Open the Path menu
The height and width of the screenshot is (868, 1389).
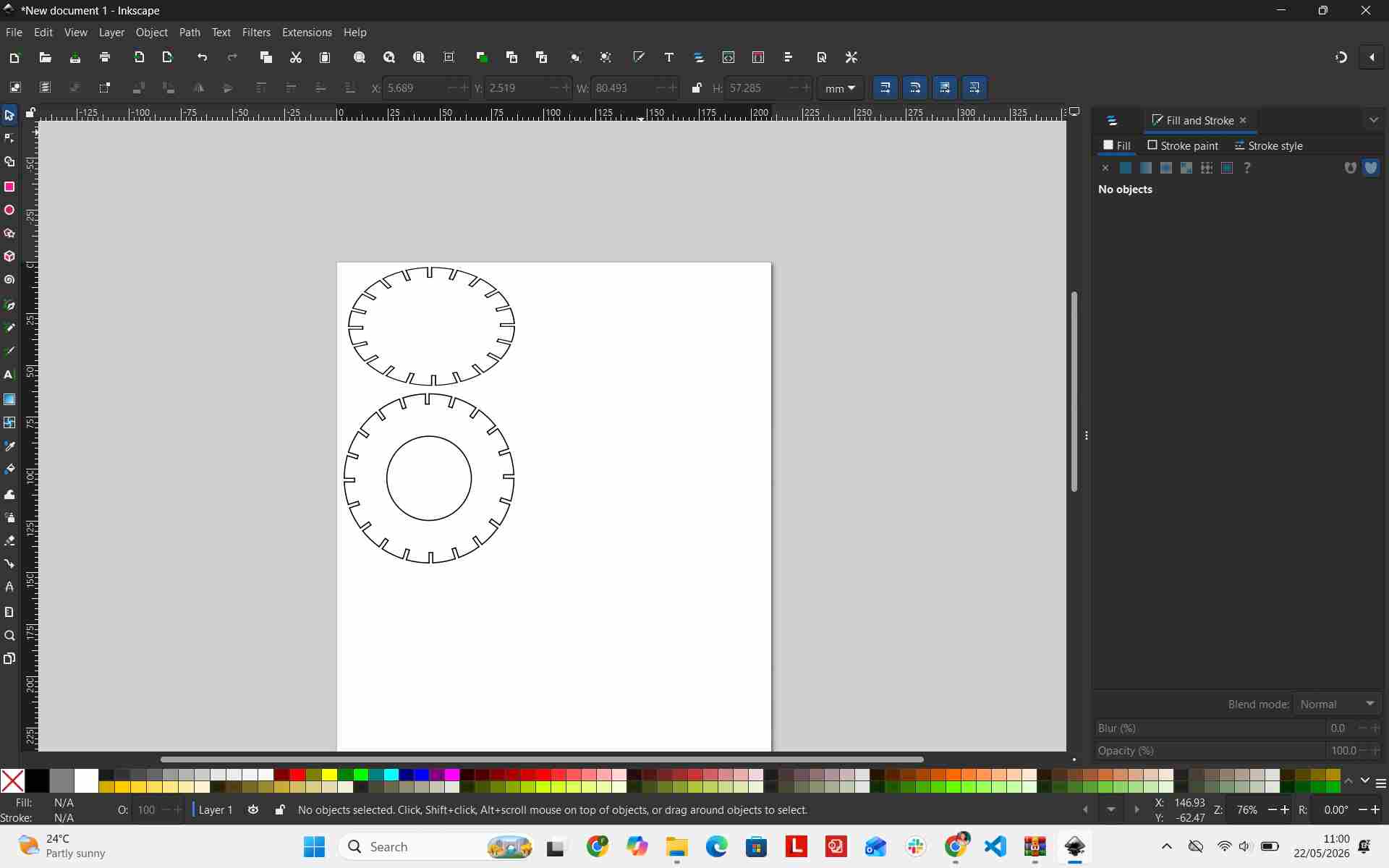[x=190, y=33]
